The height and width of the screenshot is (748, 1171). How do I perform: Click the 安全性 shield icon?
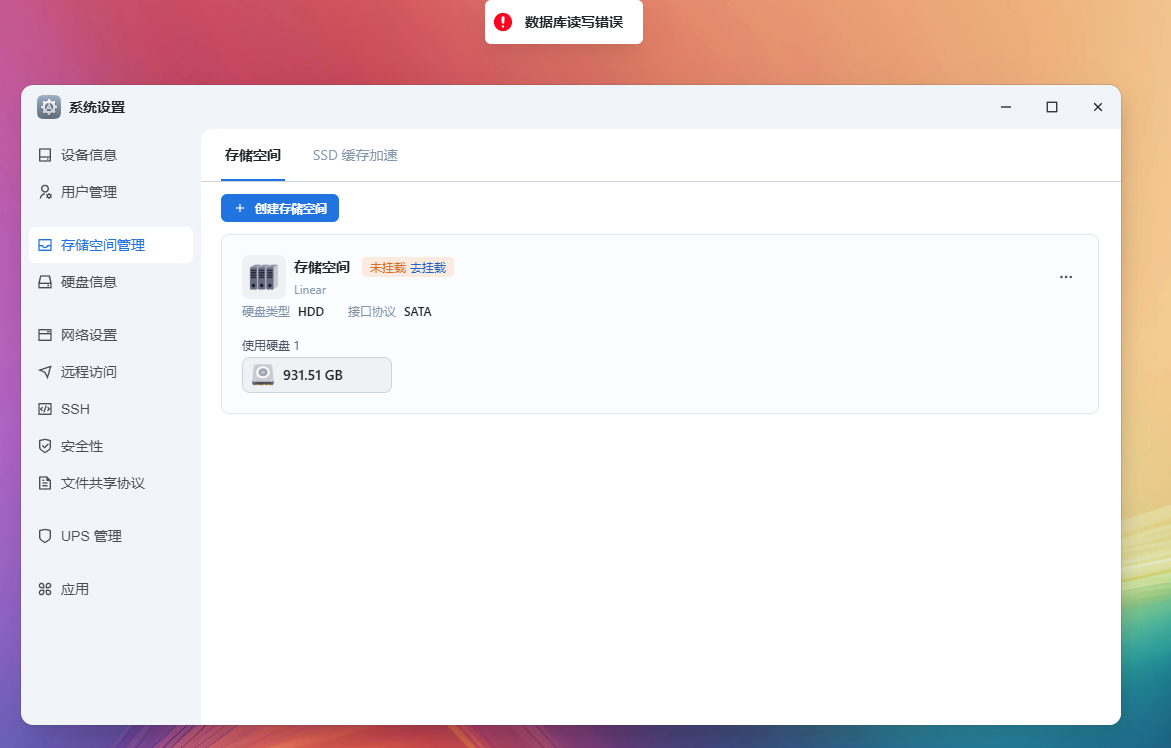point(45,446)
